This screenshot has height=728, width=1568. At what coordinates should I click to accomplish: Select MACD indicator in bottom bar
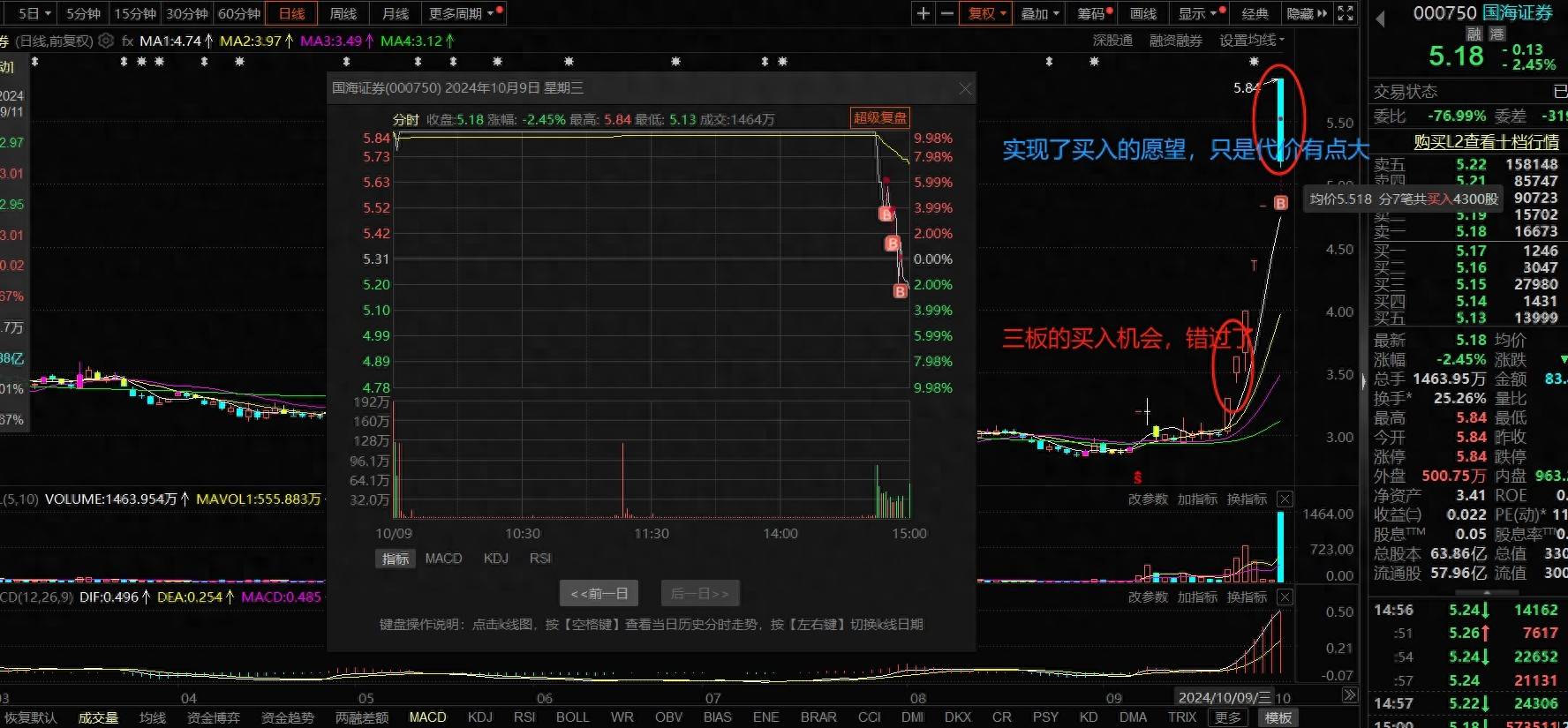[x=427, y=717]
